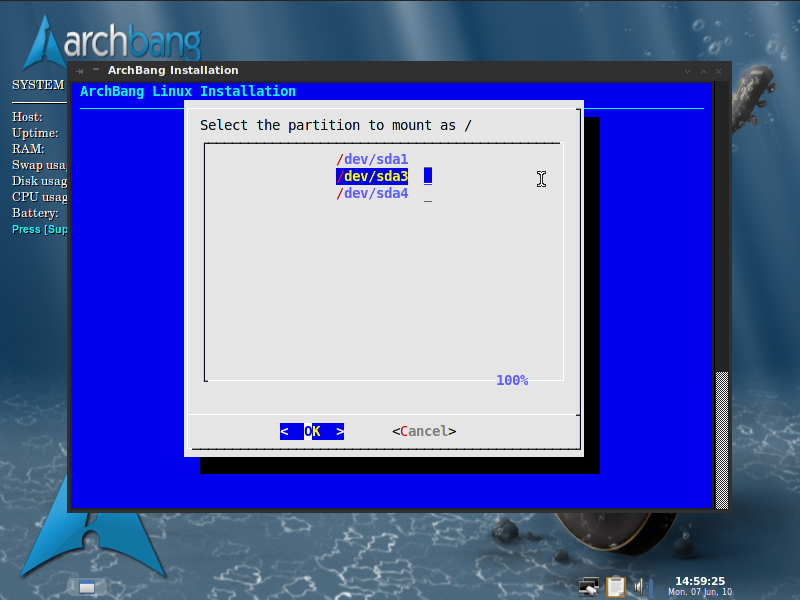Screen dimensions: 800x600
Task: Click the ArchBang Installation taskbar window icon
Action: coord(87,587)
